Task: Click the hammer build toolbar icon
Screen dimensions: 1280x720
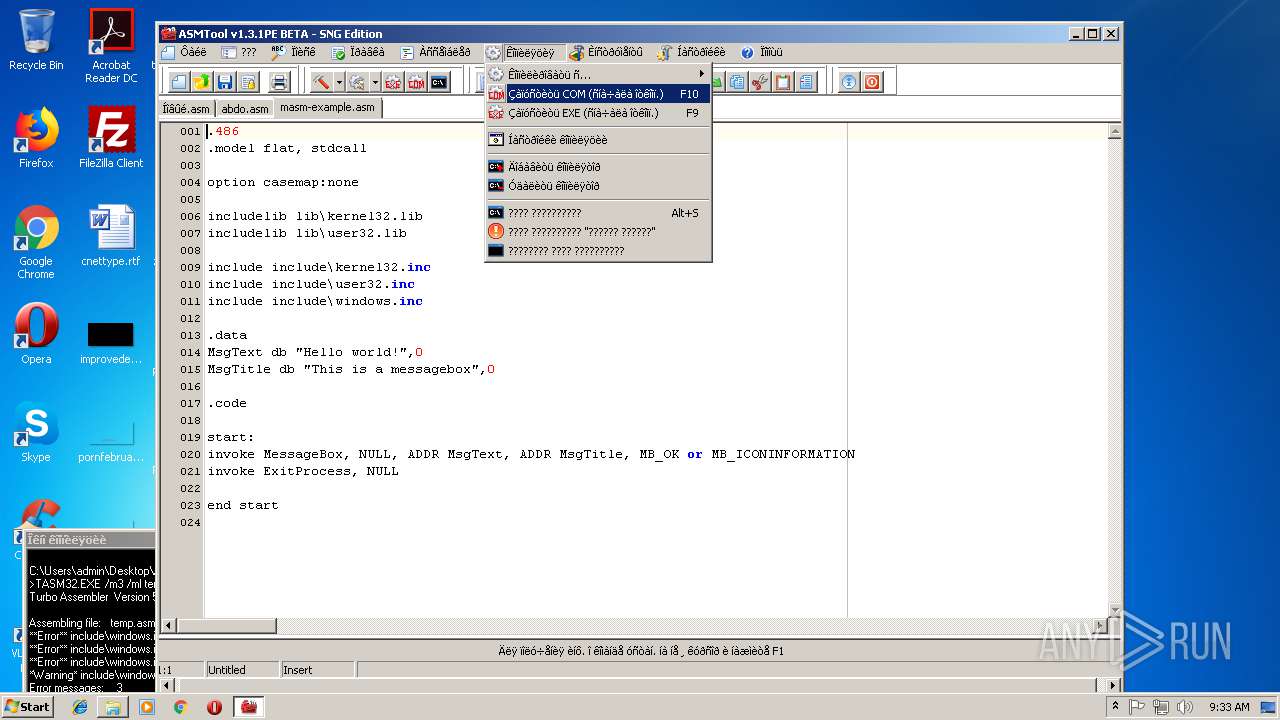Action: [x=321, y=82]
